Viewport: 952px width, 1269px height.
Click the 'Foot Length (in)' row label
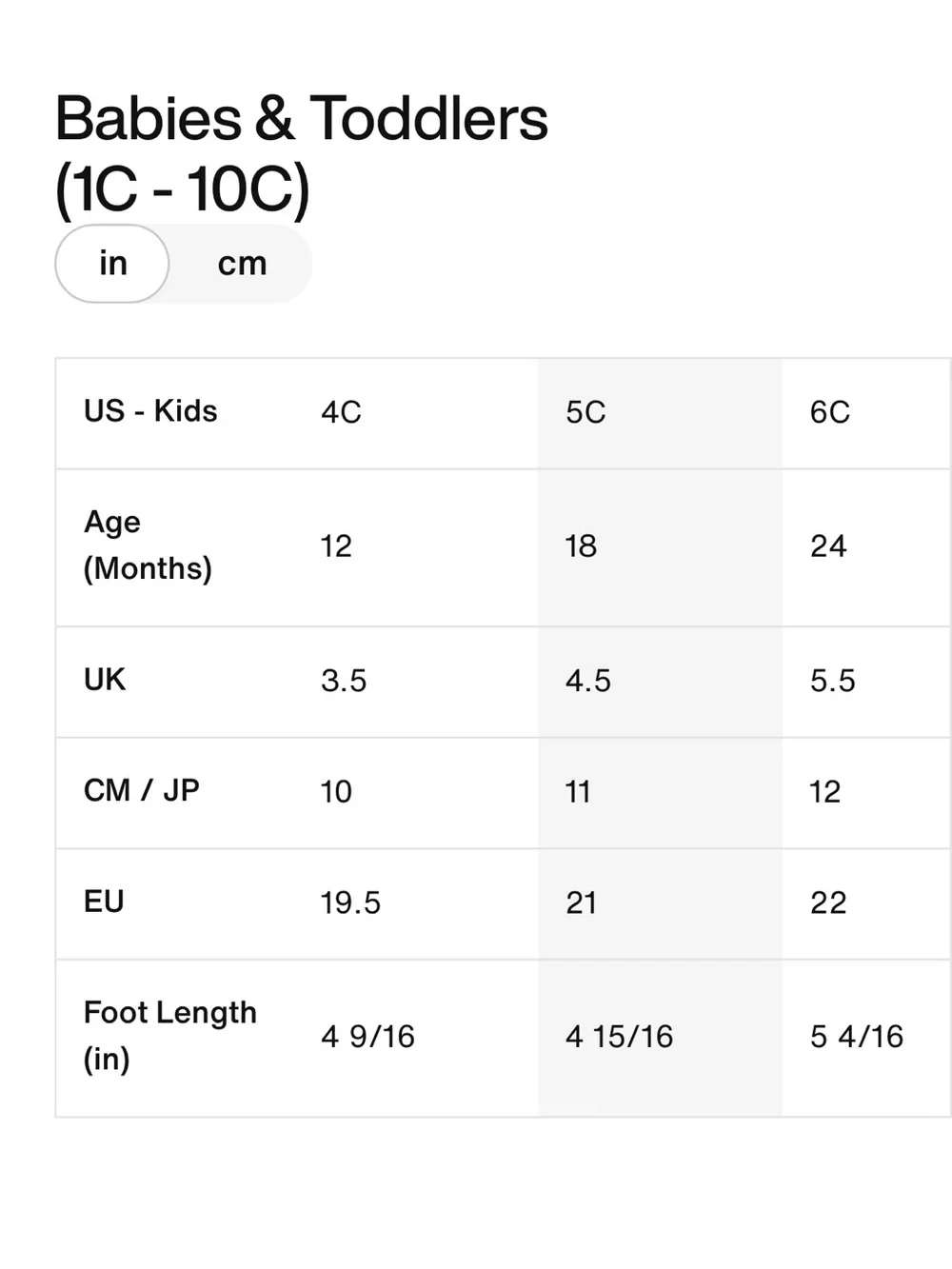click(x=170, y=1036)
